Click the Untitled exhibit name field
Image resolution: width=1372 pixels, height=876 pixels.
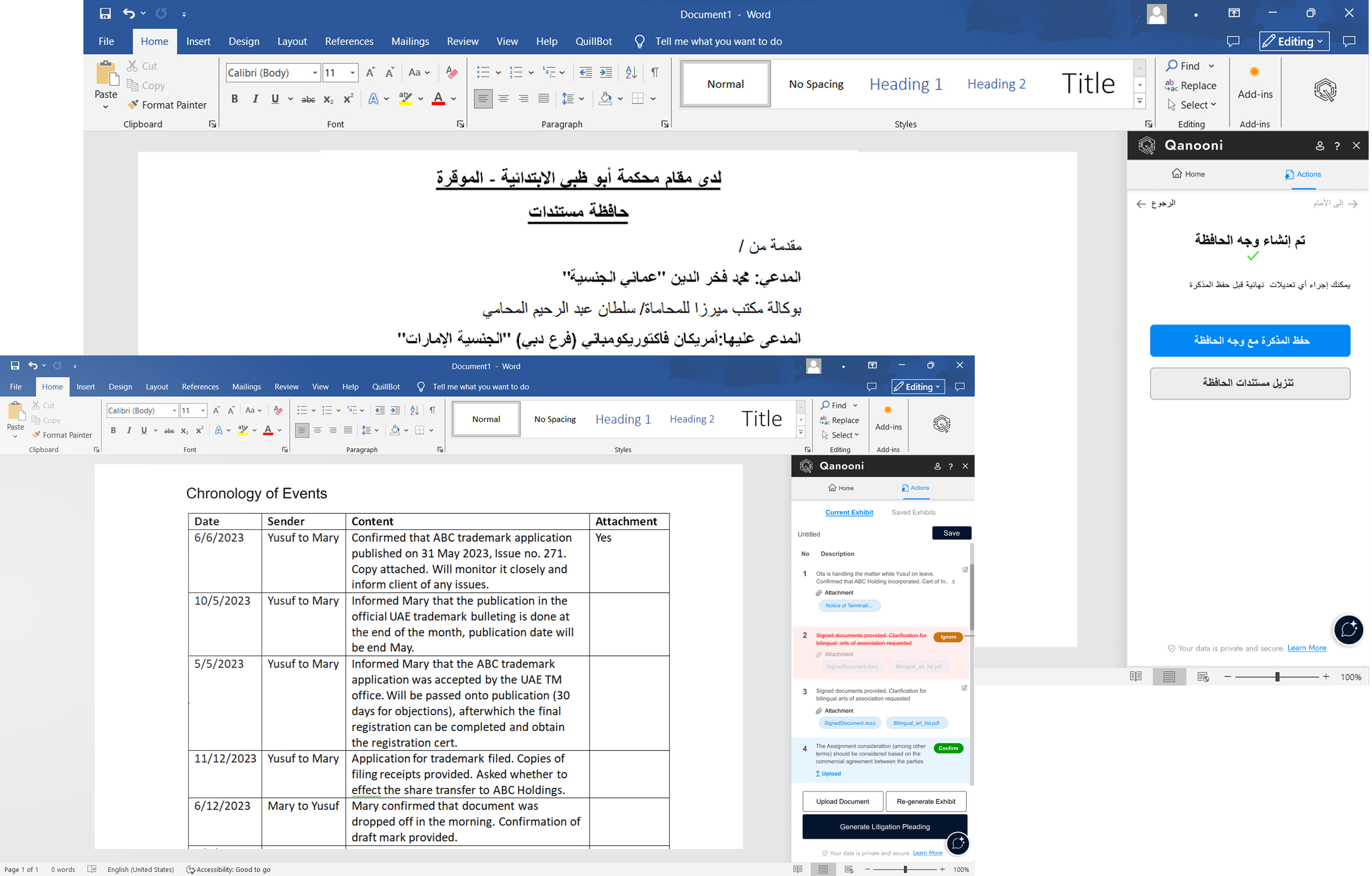[x=809, y=533]
